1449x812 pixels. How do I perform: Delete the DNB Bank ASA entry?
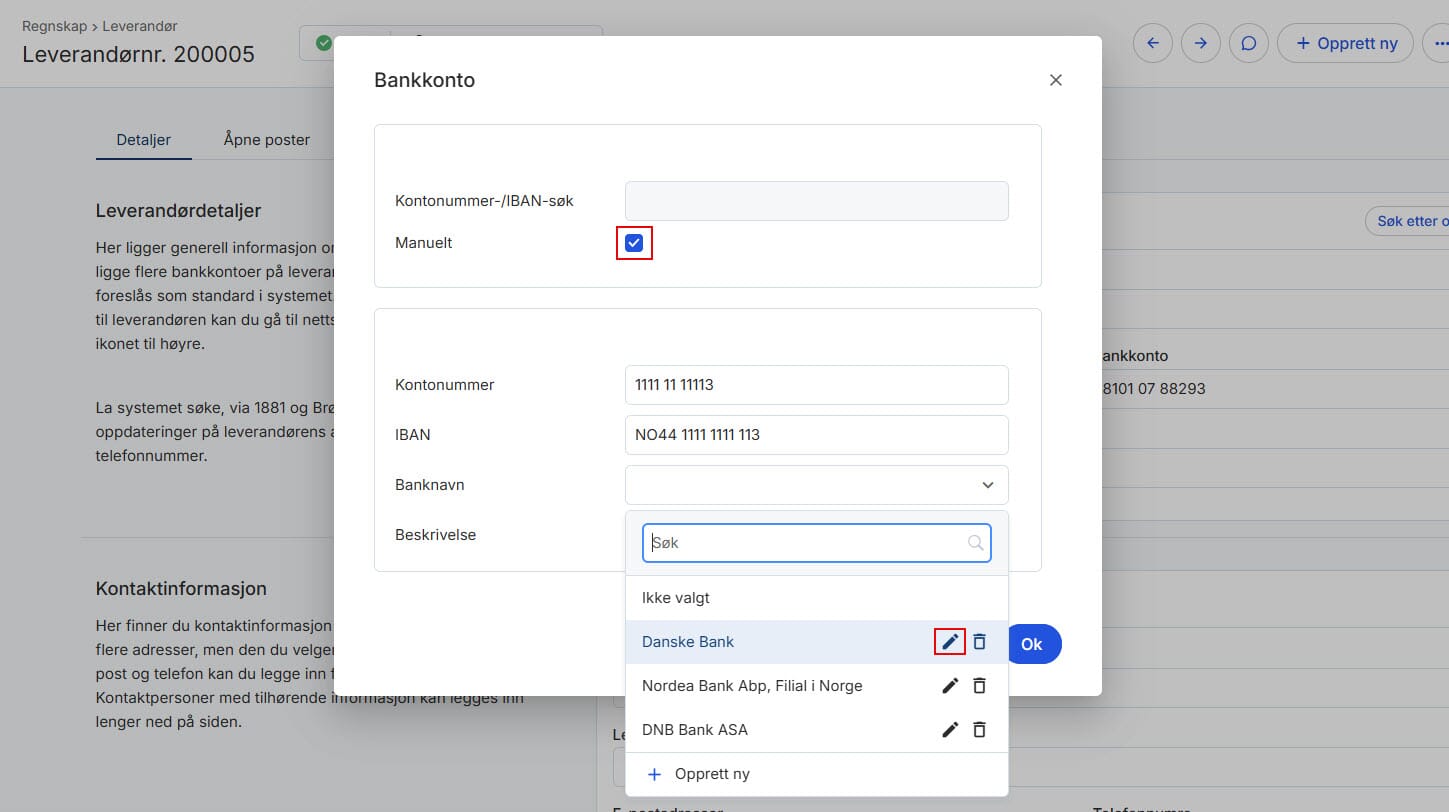(980, 730)
